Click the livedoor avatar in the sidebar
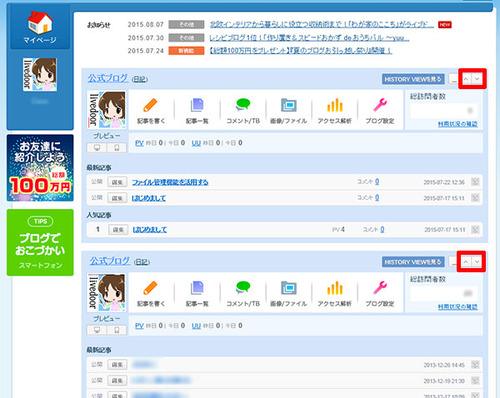This screenshot has height=398, width=500. 40,75
